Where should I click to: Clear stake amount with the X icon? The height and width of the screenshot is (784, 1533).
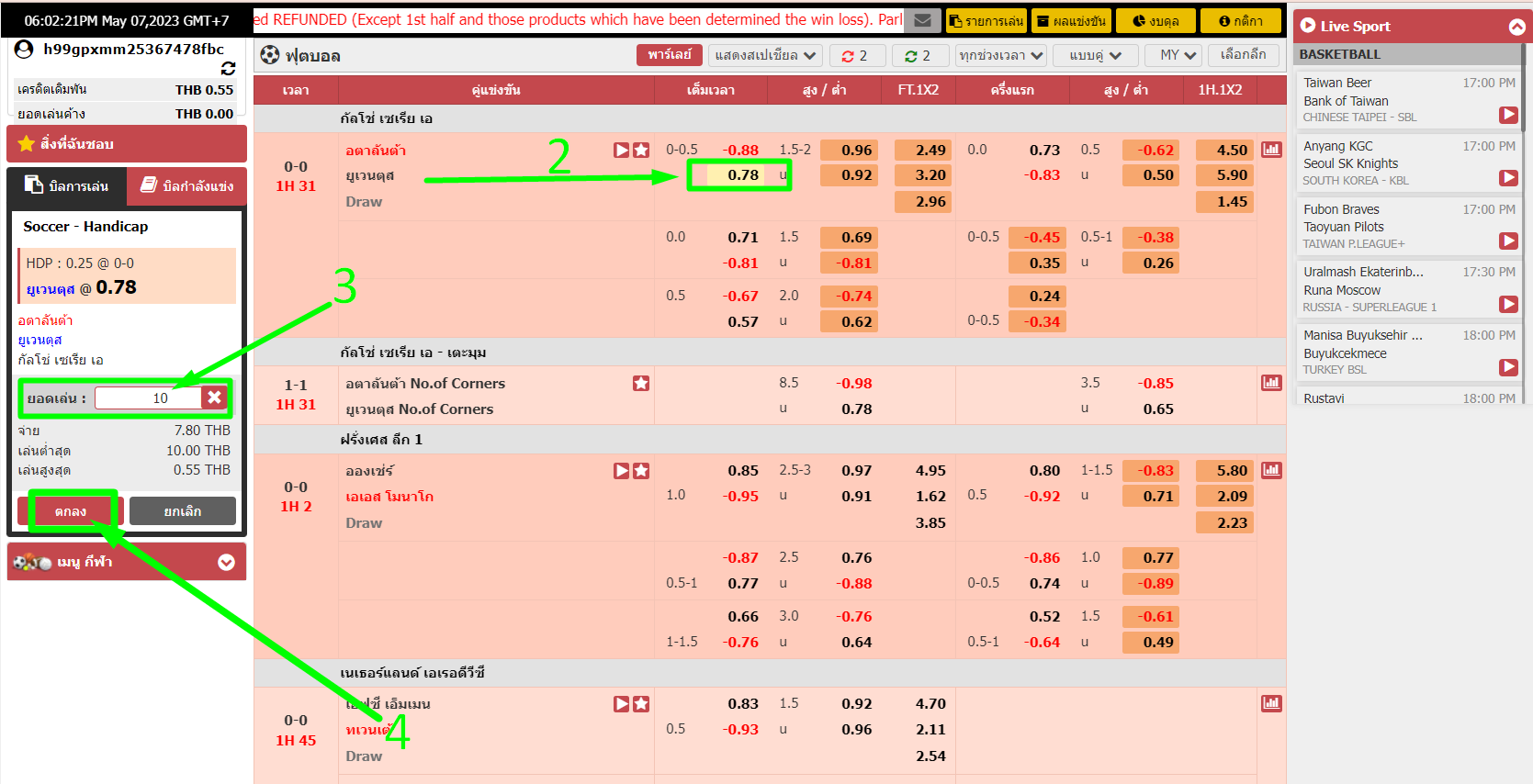click(x=214, y=397)
